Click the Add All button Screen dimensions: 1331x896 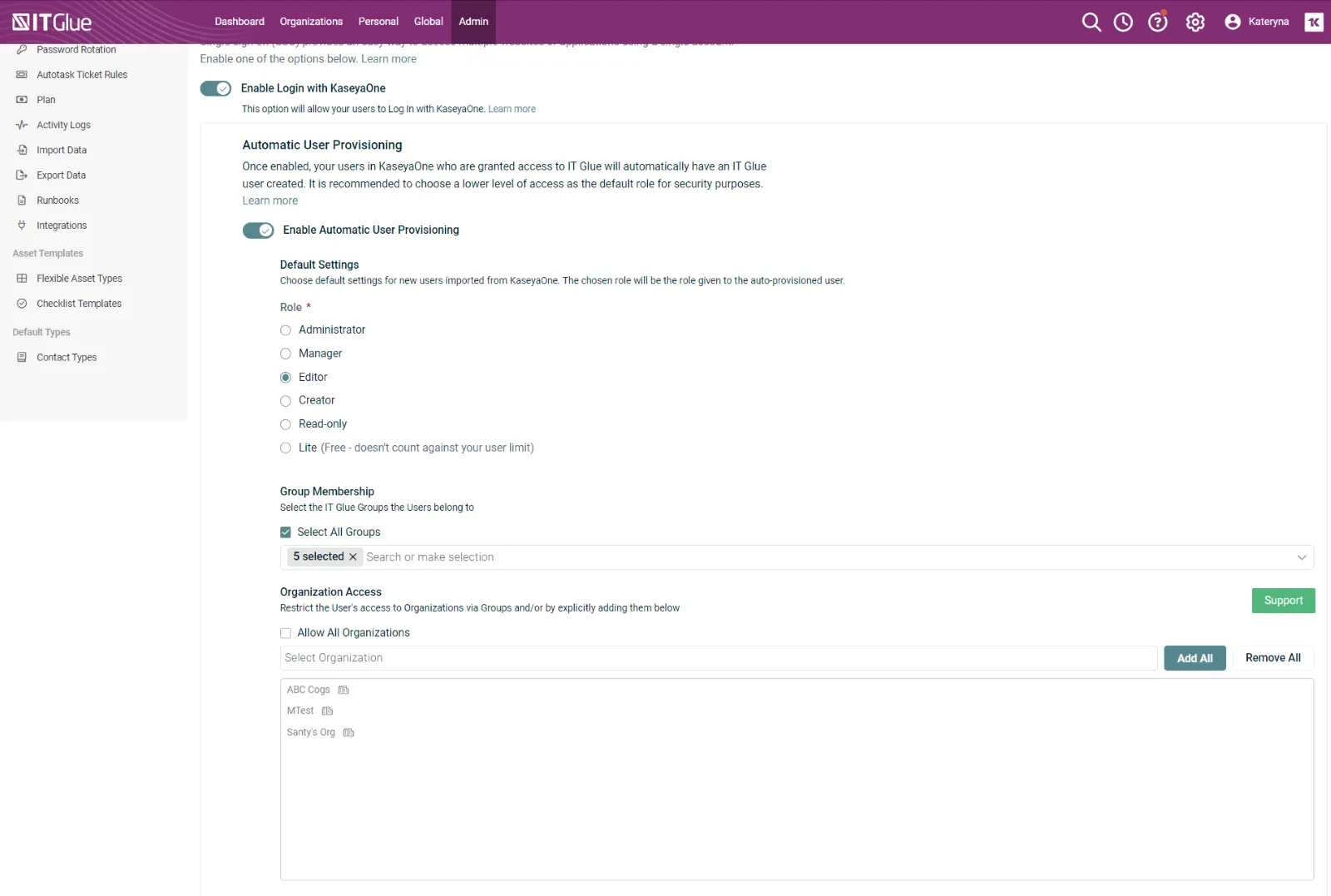1194,658
